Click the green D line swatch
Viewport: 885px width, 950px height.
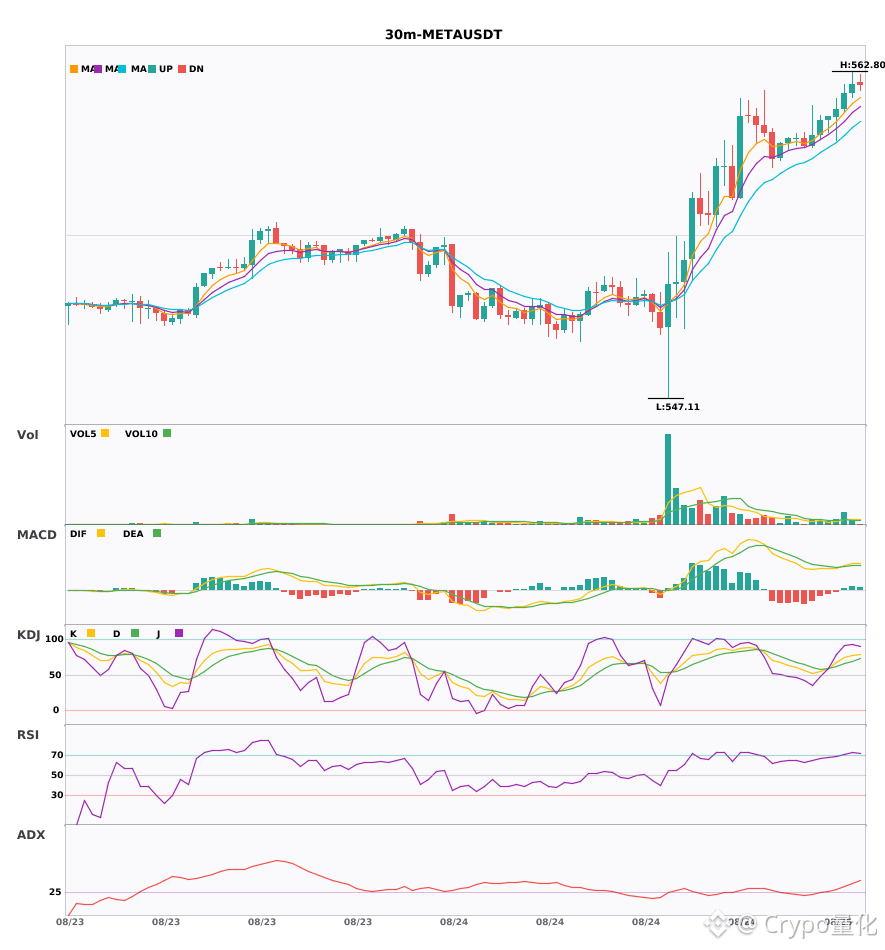tap(135, 633)
